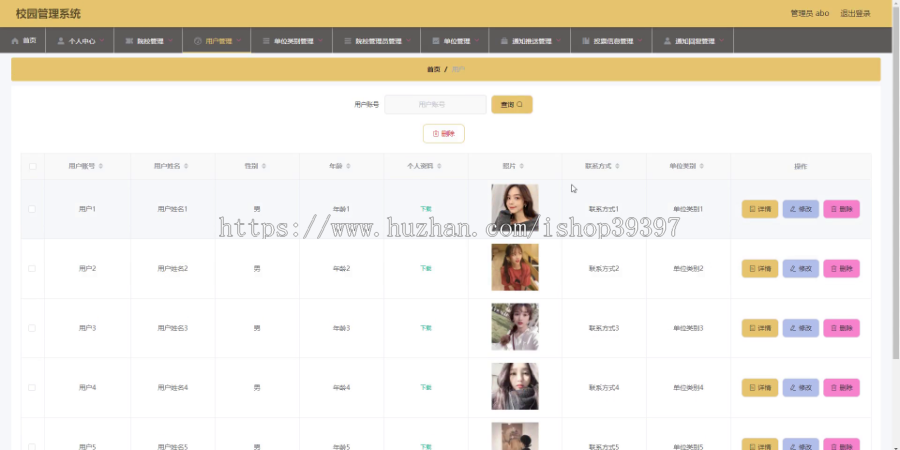This screenshot has height=450, width=900.
Task: Expand the chevron beside 投票信息管理
Action: (x=639, y=41)
